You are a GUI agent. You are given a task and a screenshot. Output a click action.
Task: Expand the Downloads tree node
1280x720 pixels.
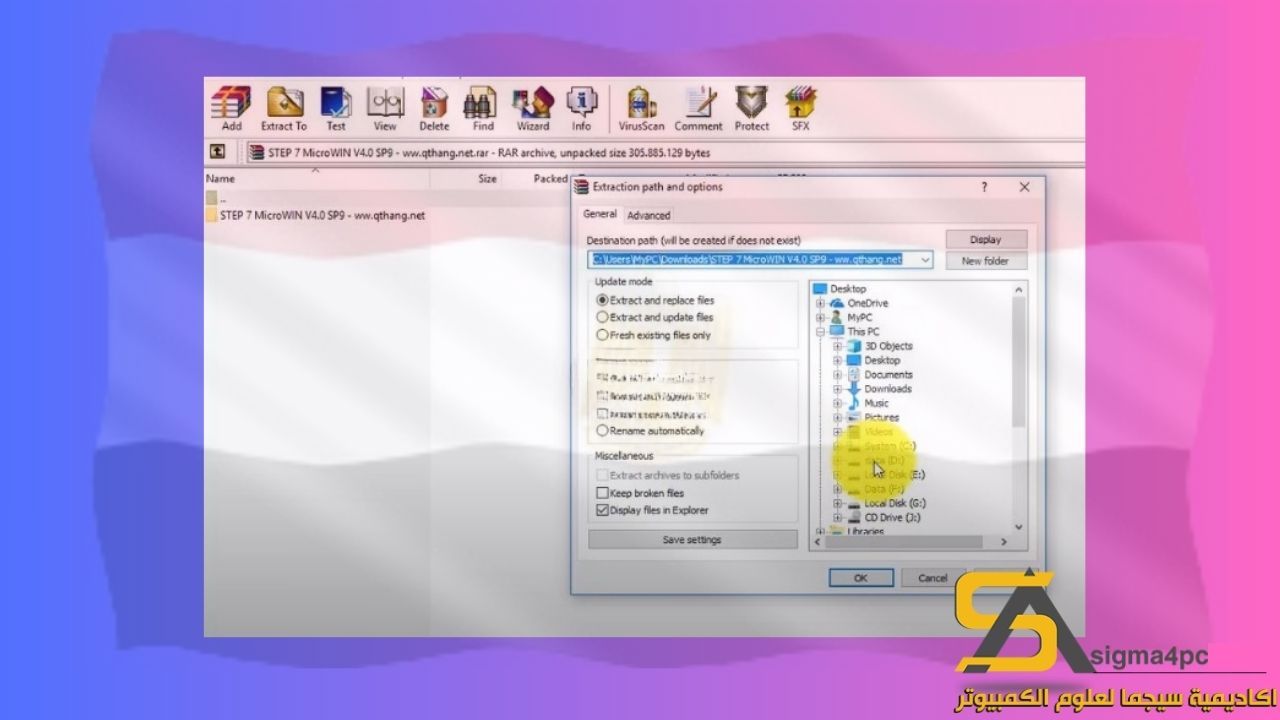pos(838,389)
